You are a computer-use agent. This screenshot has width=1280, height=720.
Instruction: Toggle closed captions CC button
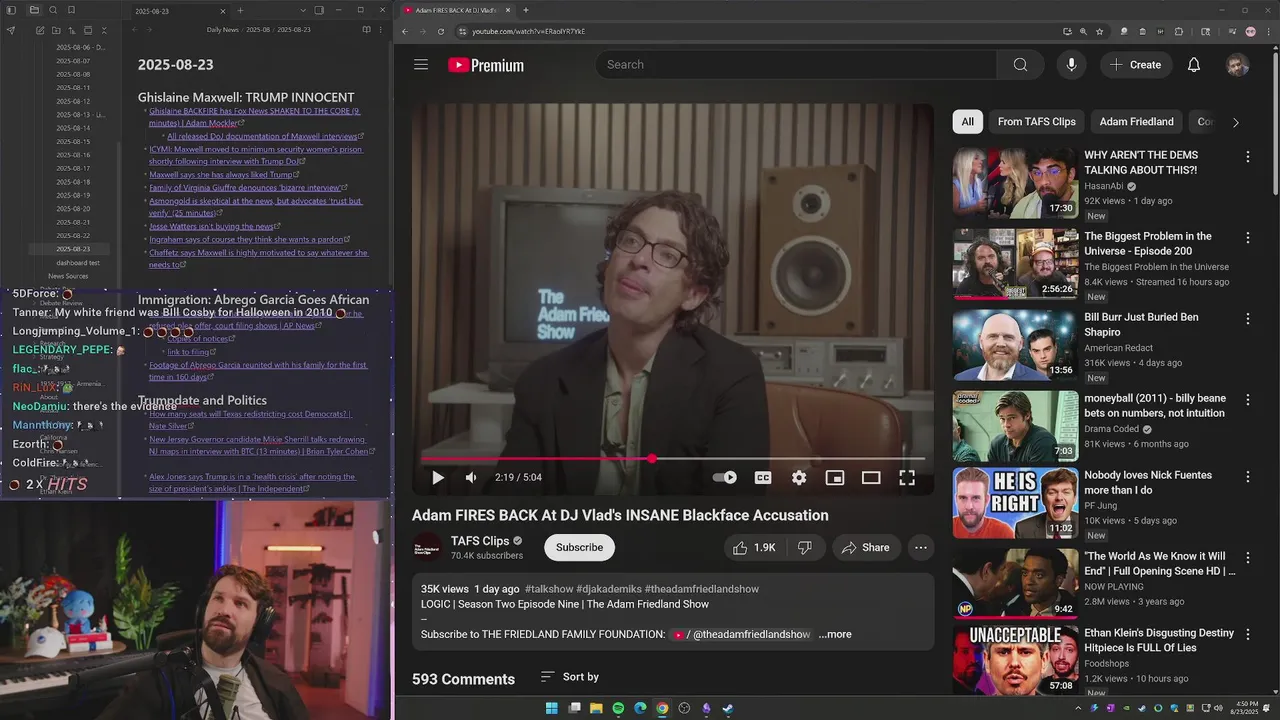click(x=763, y=478)
